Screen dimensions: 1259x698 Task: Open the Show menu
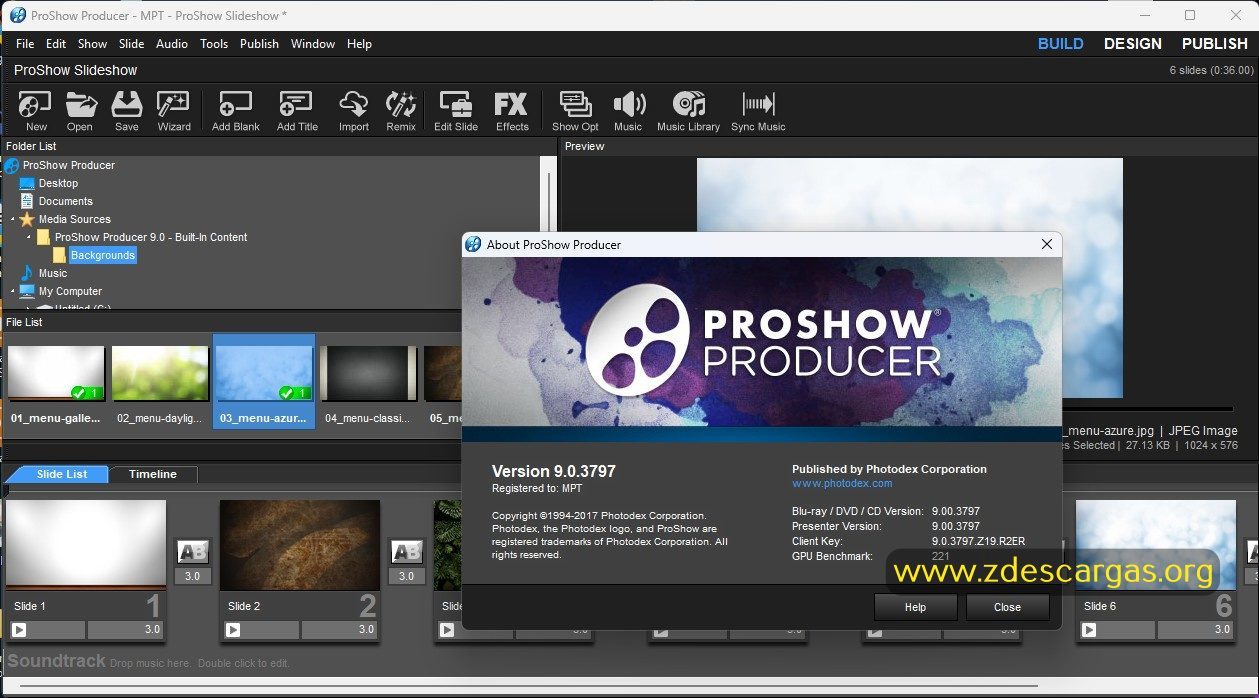pos(92,44)
